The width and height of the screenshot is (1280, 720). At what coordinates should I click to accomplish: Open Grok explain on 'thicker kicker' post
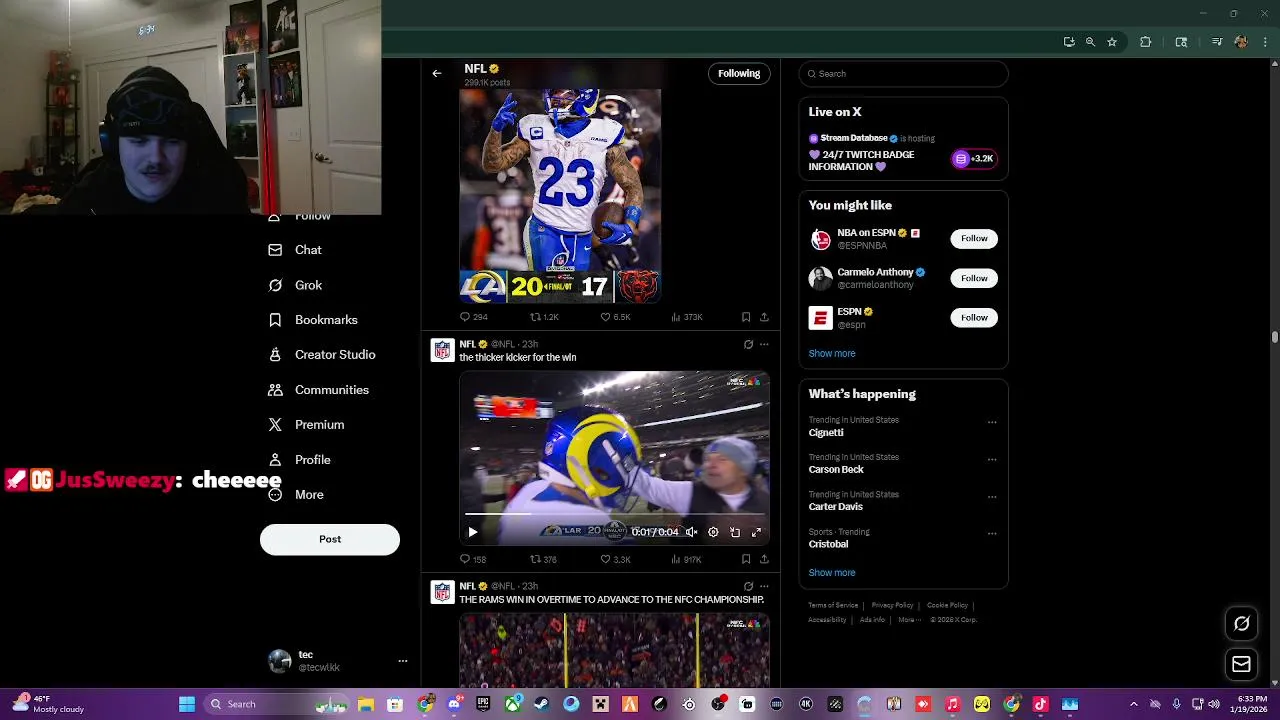pos(748,344)
